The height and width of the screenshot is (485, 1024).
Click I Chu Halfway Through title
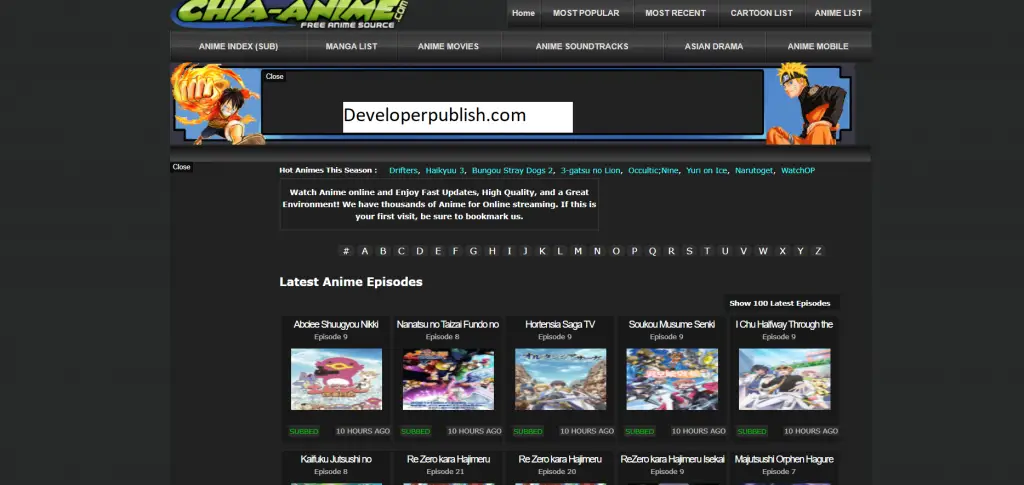(784, 324)
